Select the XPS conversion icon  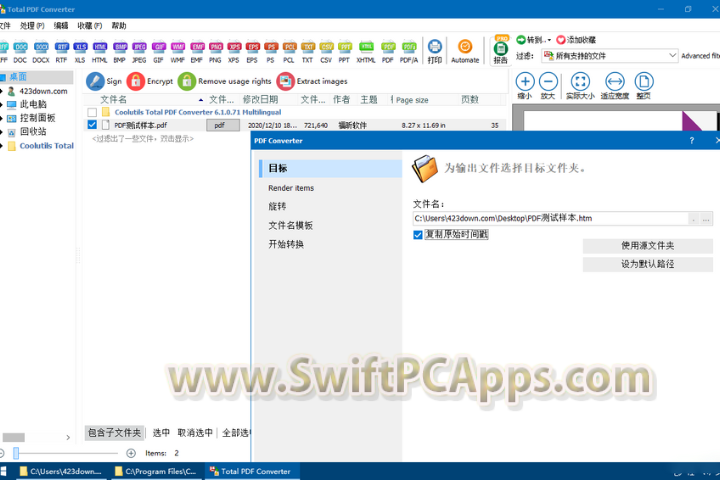[x=234, y=51]
